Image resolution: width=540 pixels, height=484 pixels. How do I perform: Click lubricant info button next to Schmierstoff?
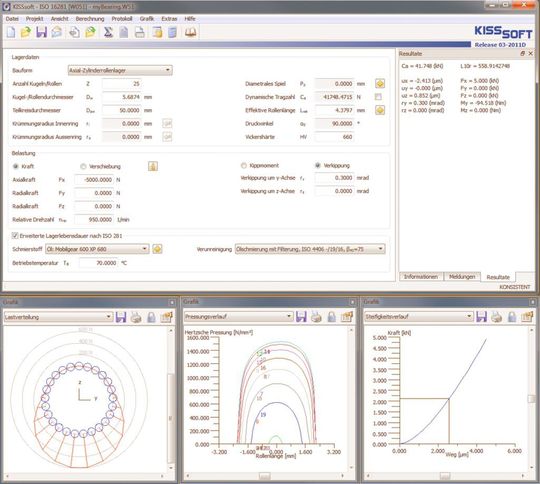157,249
